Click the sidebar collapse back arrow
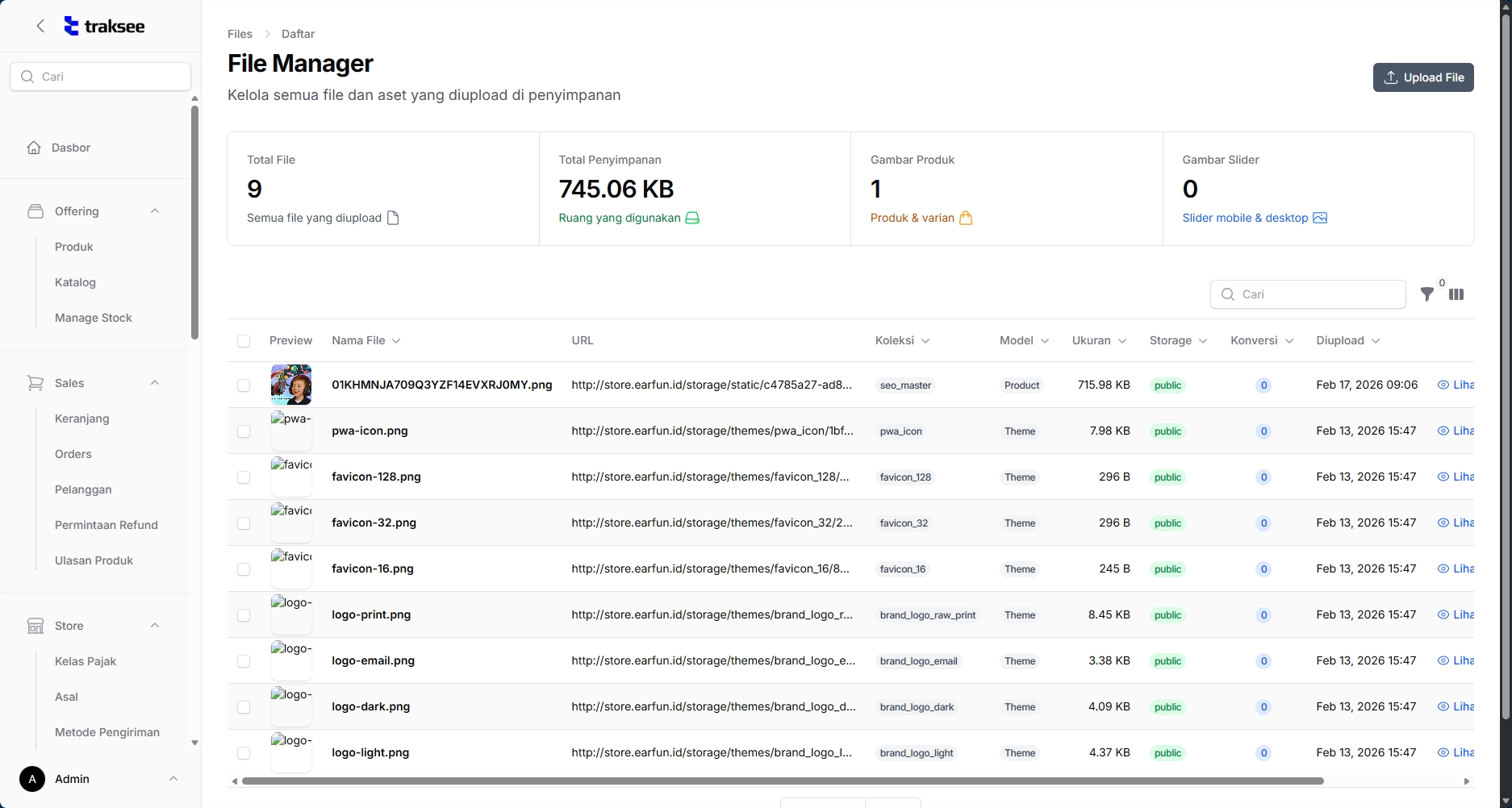 point(40,26)
